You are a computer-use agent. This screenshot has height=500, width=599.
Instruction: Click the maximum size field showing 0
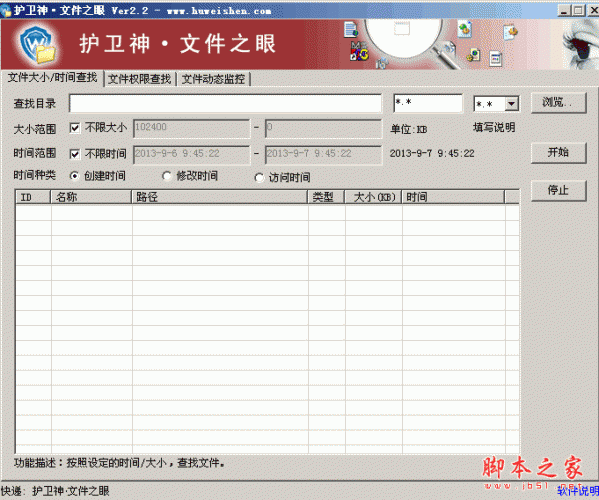pos(324,128)
